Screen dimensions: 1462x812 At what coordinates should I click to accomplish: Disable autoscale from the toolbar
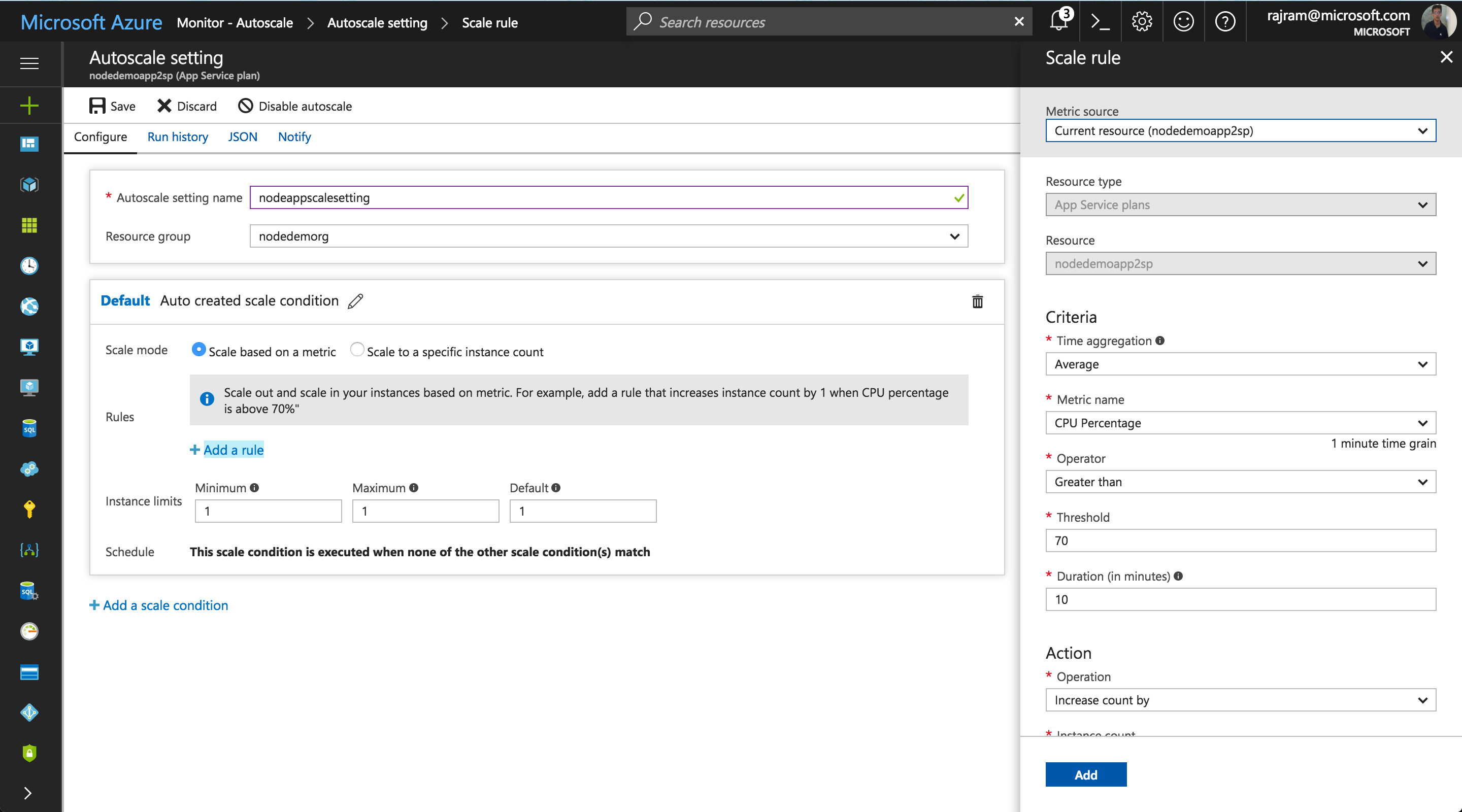tap(294, 106)
